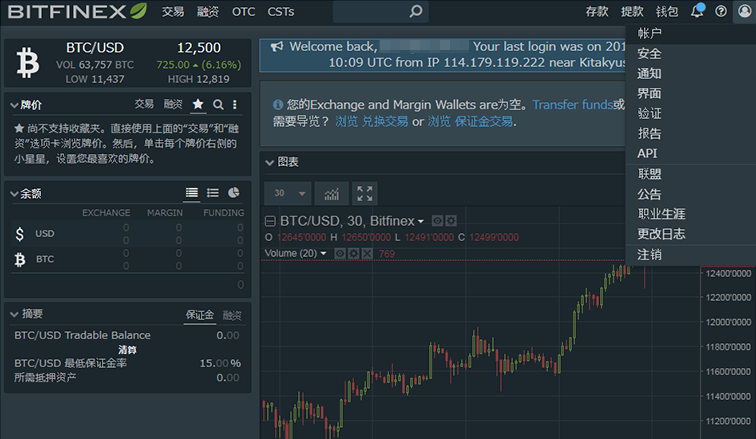
Task: Click the Transfer funds link
Action: 572,105
